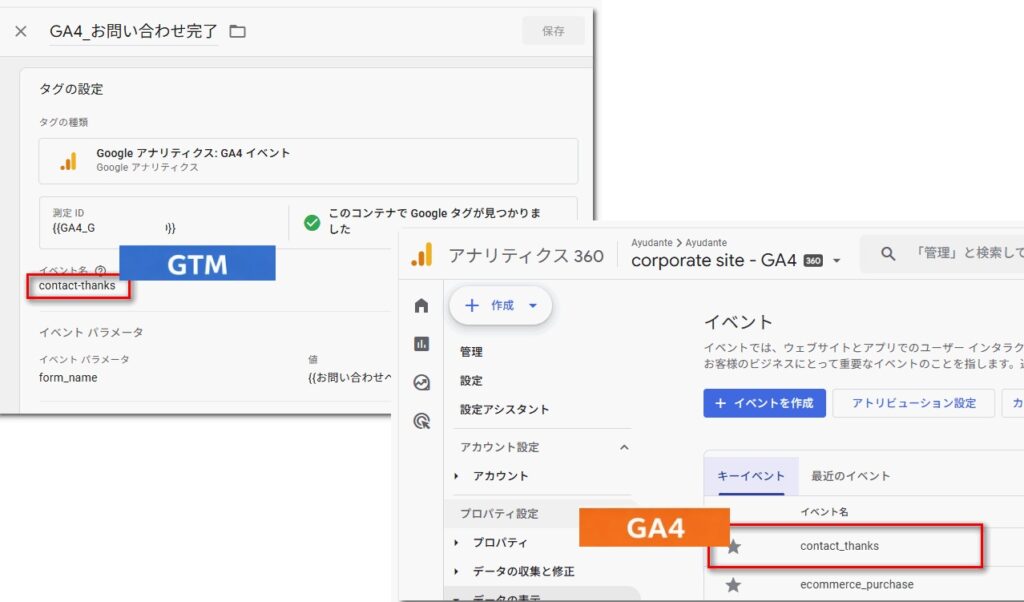Open the GA4 Home icon in left rail

[422, 306]
